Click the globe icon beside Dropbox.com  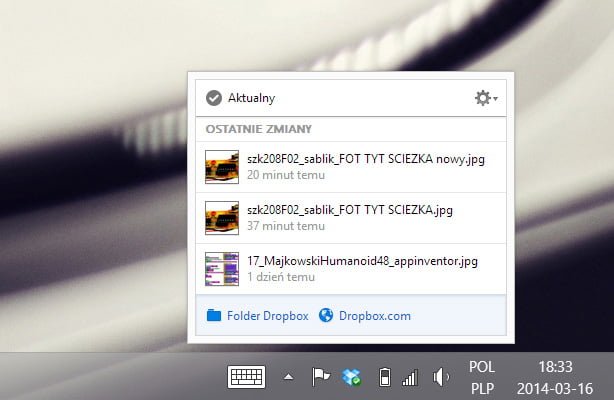click(x=326, y=315)
